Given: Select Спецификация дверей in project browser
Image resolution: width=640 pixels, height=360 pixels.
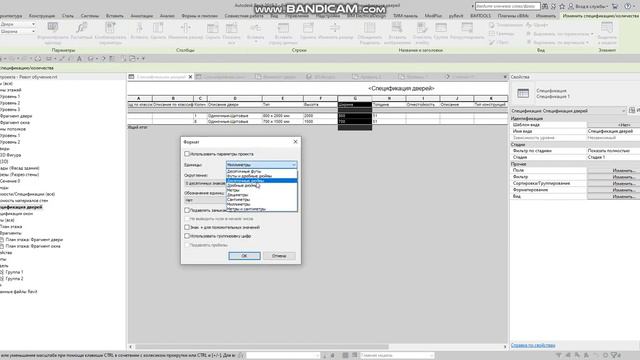Looking at the screenshot, I should [x=21, y=207].
